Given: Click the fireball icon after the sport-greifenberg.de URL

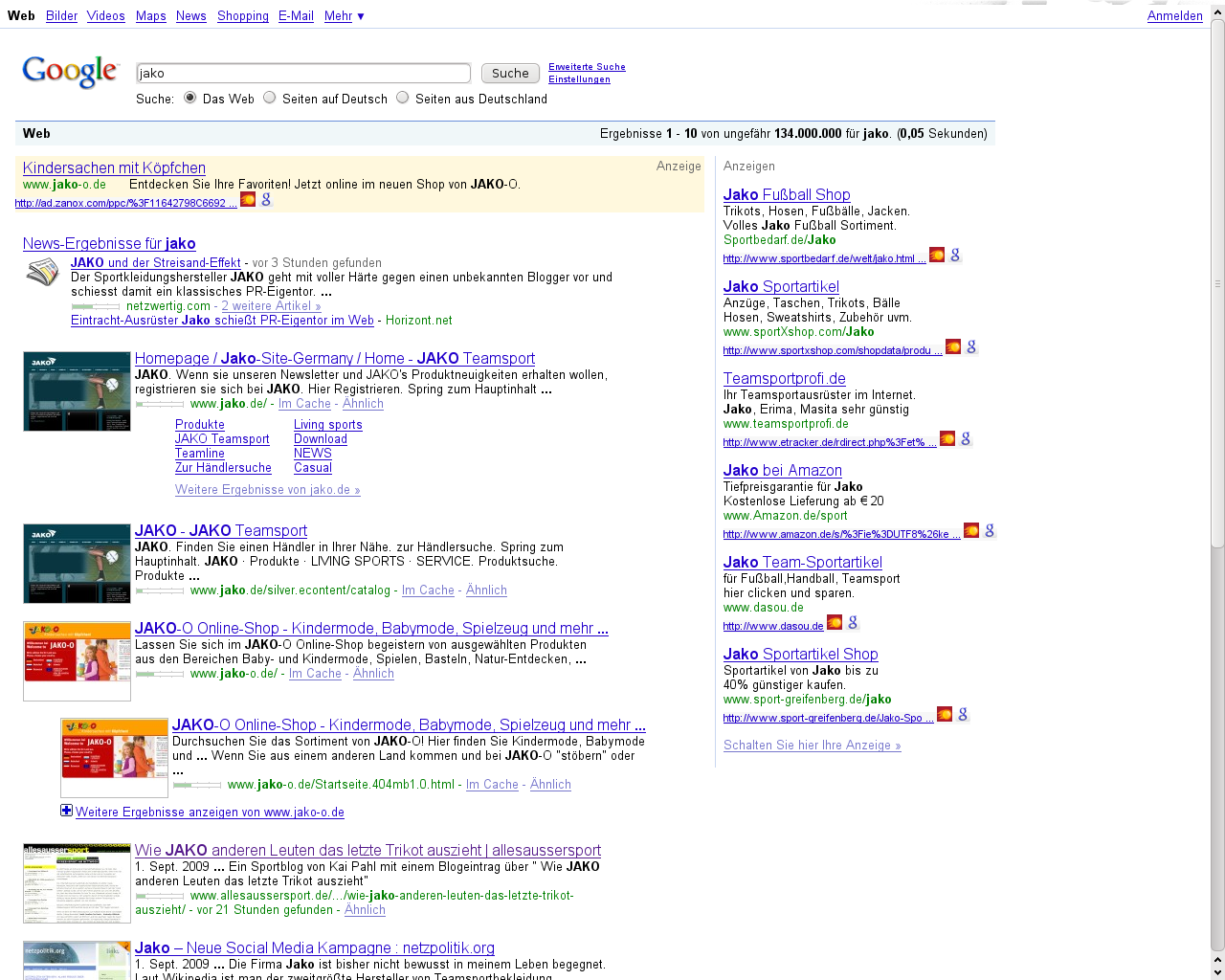Looking at the screenshot, I should click(x=945, y=714).
